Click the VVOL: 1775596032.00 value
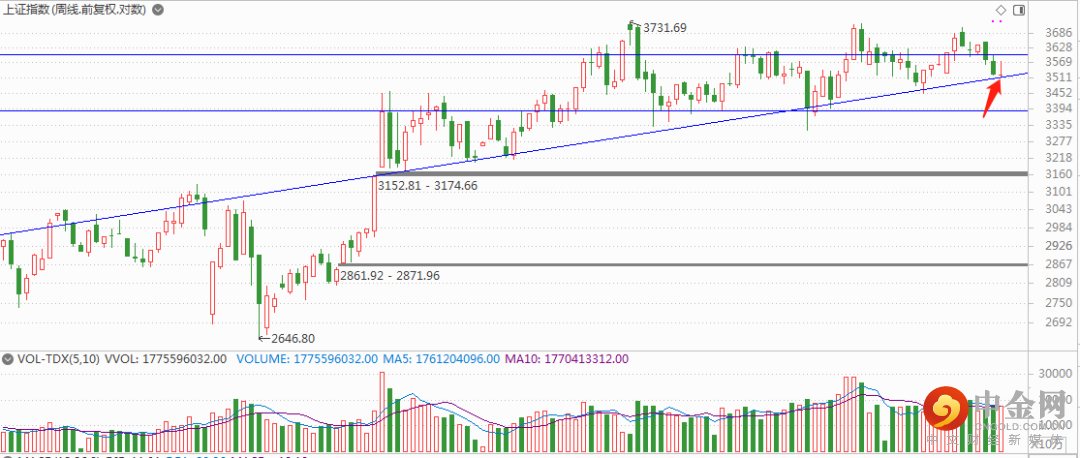The width and height of the screenshot is (1080, 458). click(165, 359)
